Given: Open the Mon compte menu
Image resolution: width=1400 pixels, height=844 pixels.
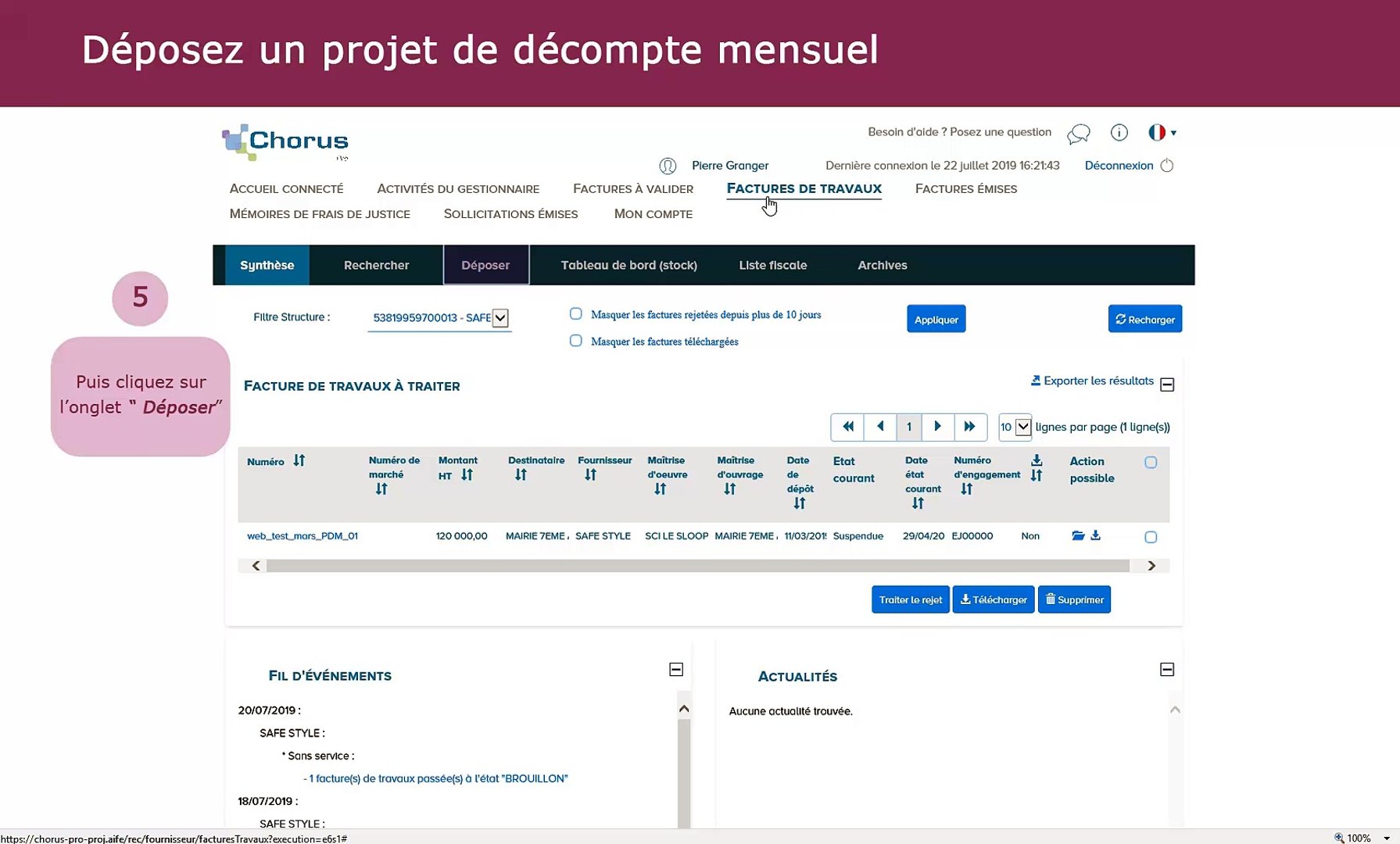Looking at the screenshot, I should [653, 214].
